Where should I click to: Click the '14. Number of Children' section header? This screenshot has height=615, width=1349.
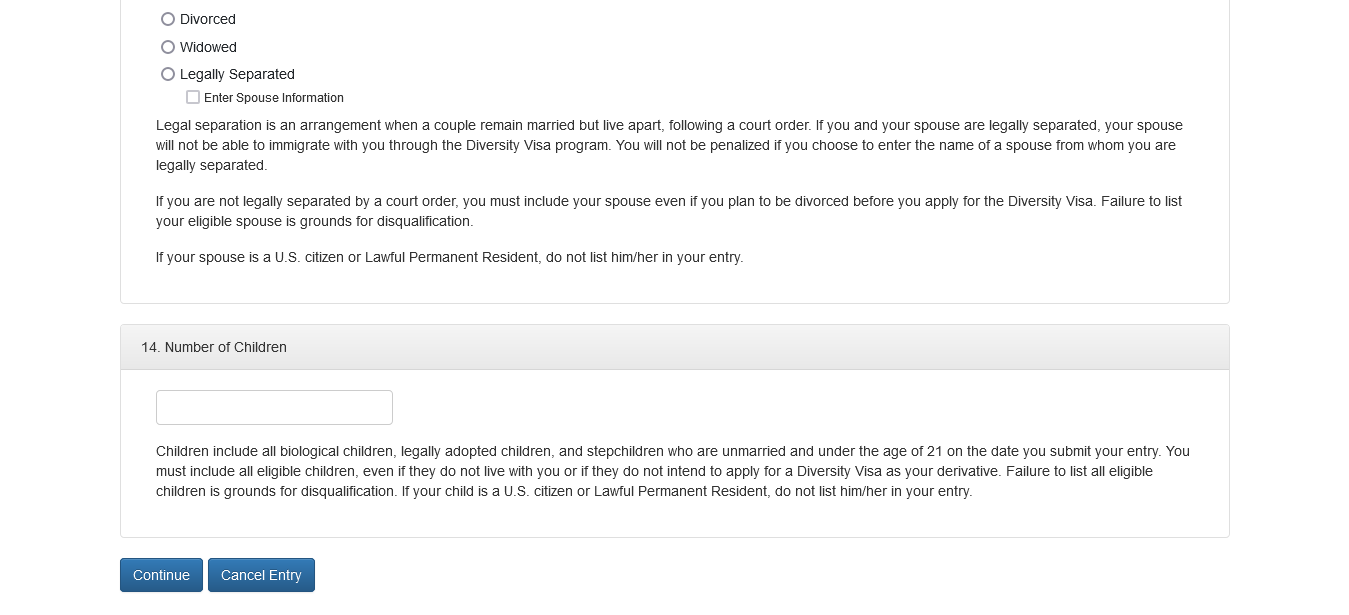(214, 347)
